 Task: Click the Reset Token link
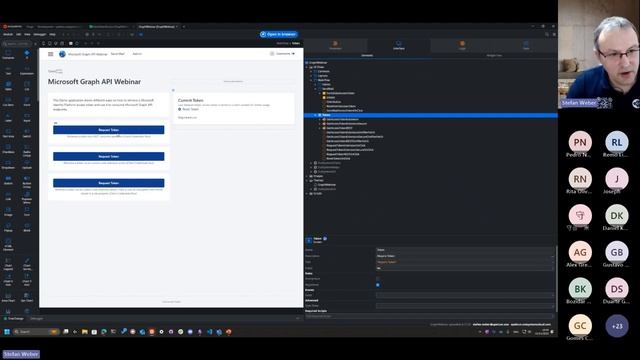click(190, 109)
